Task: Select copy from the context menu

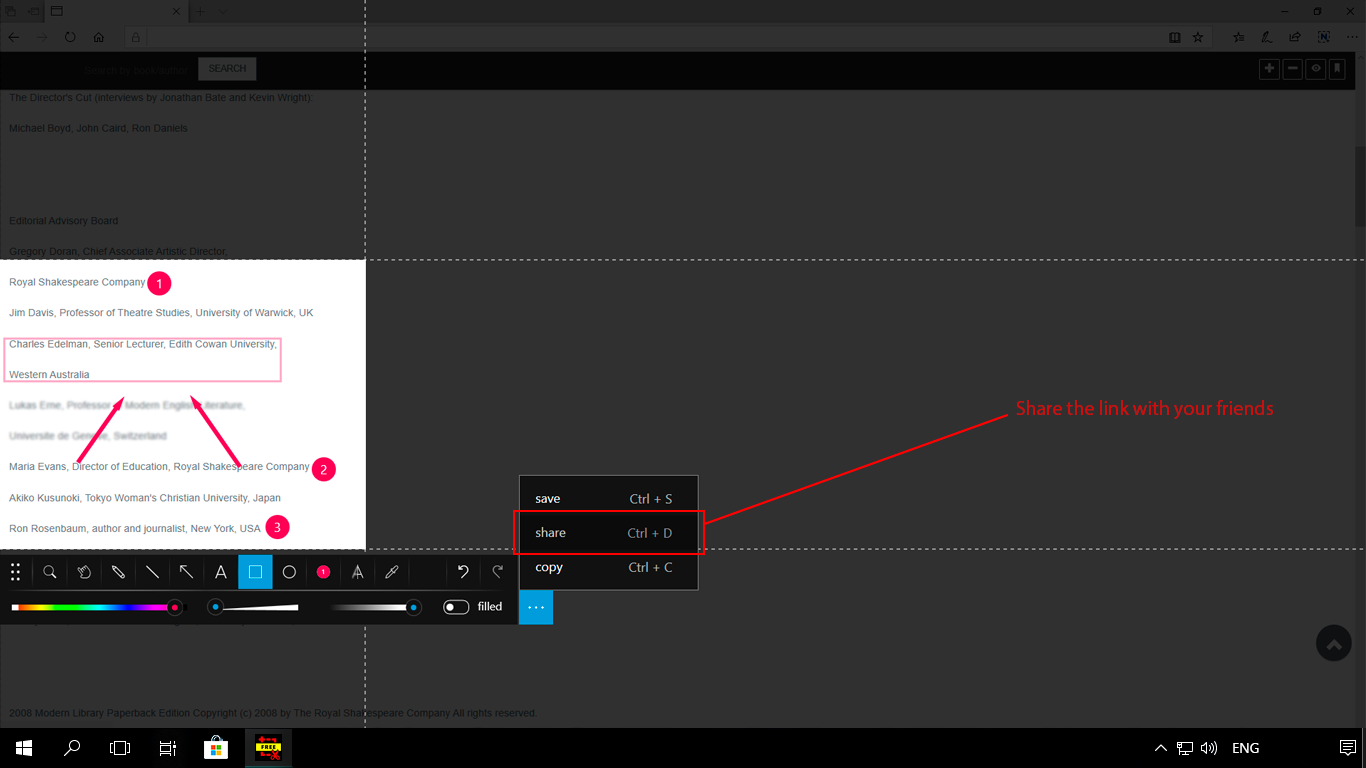Action: click(x=549, y=567)
